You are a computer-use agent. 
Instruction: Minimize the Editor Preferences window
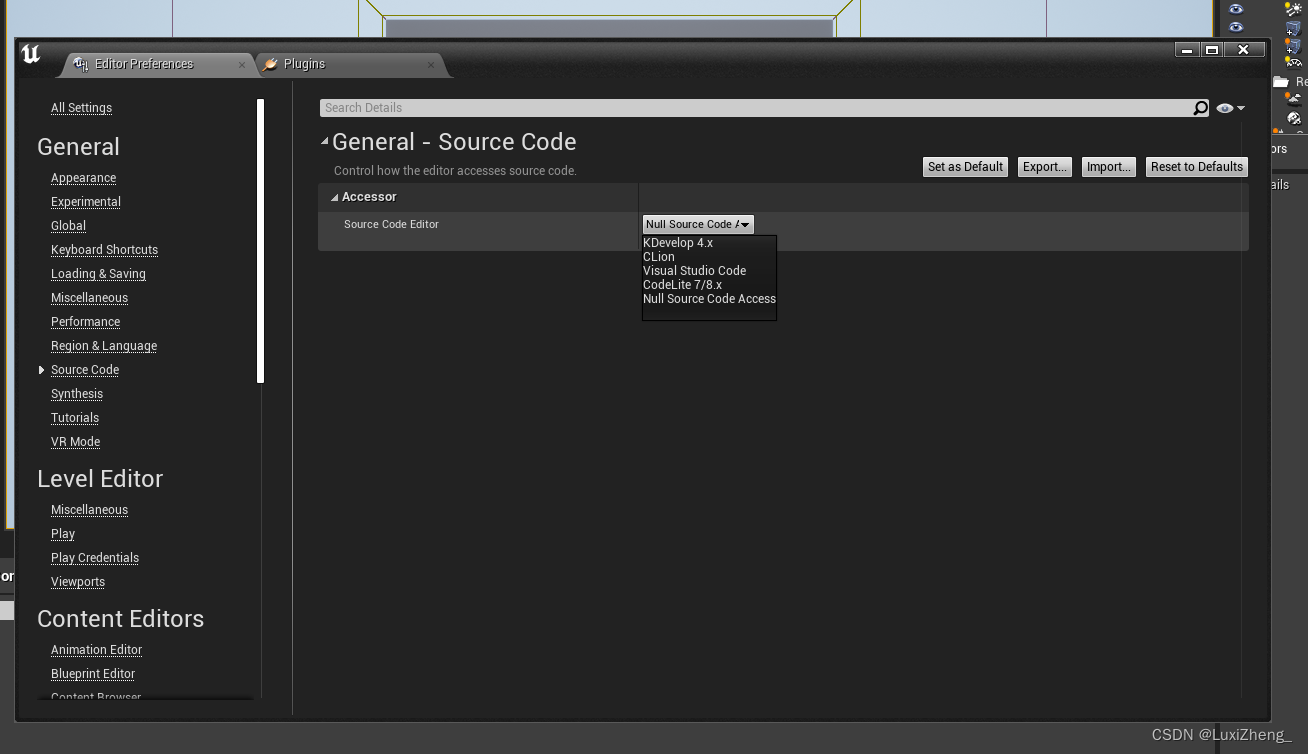pos(1187,50)
